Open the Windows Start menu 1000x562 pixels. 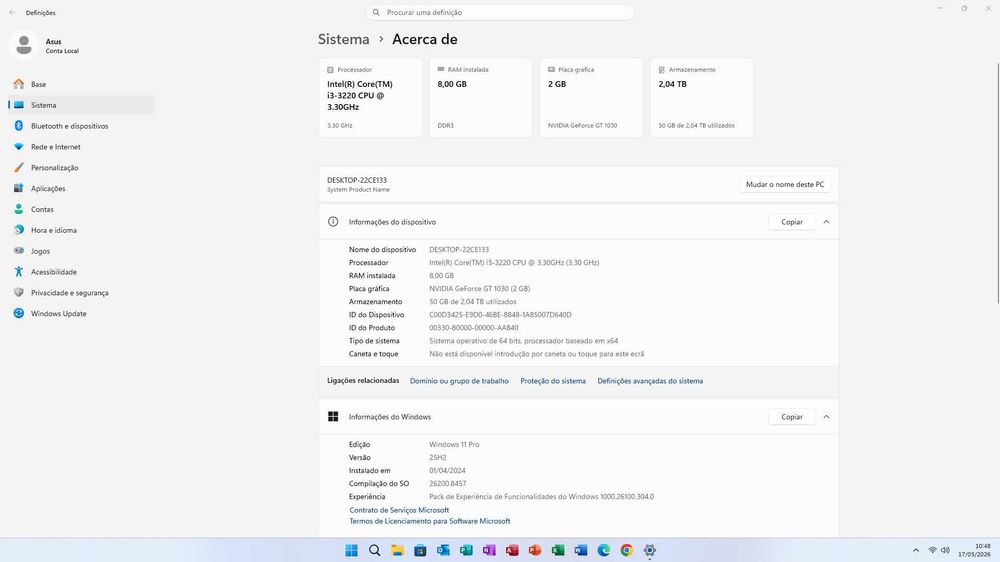pos(351,550)
